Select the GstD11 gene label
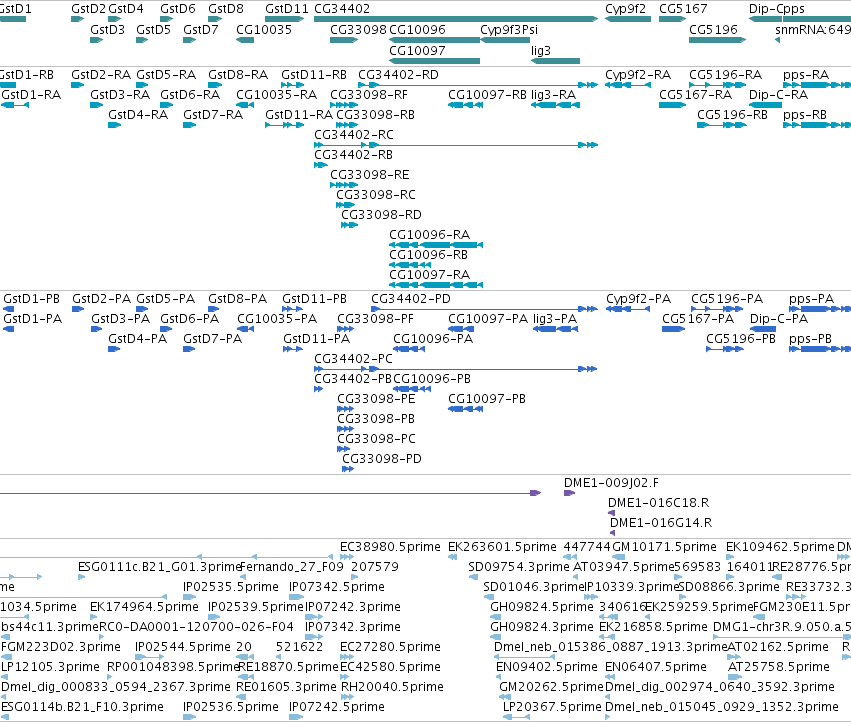Screen dimensions: 851x722 point(287,9)
